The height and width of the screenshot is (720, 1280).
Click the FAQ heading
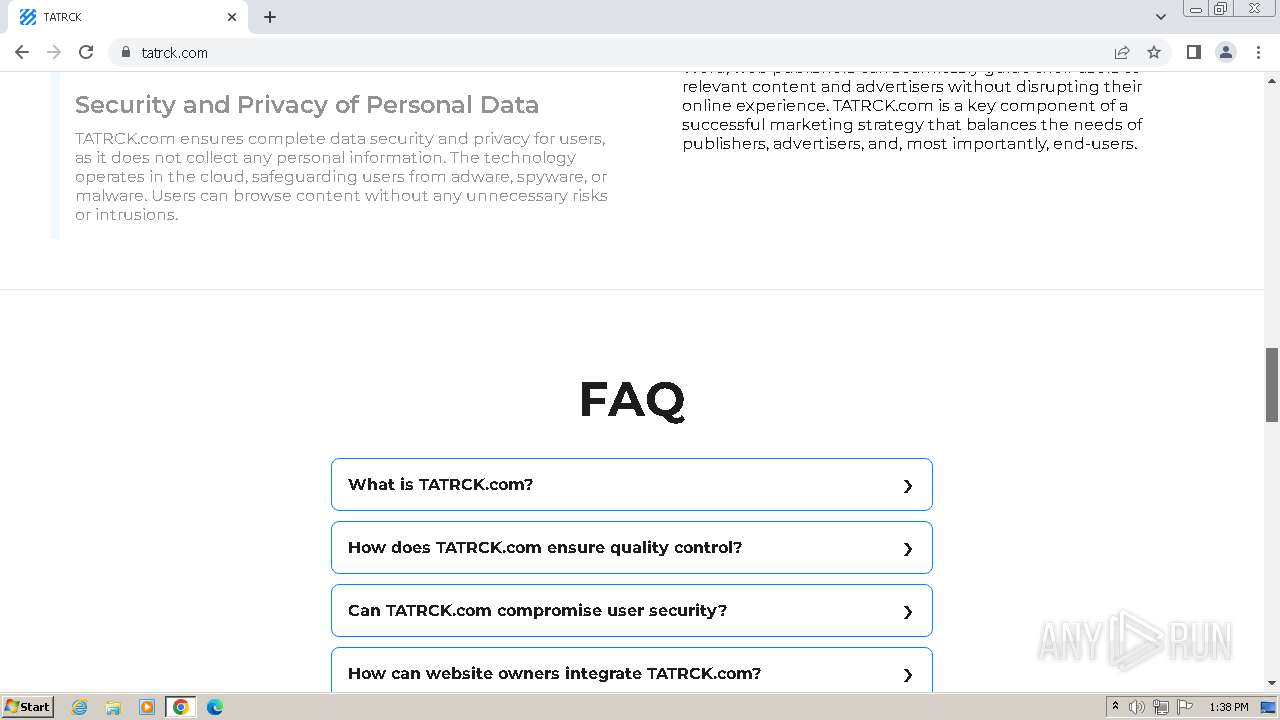(x=632, y=399)
